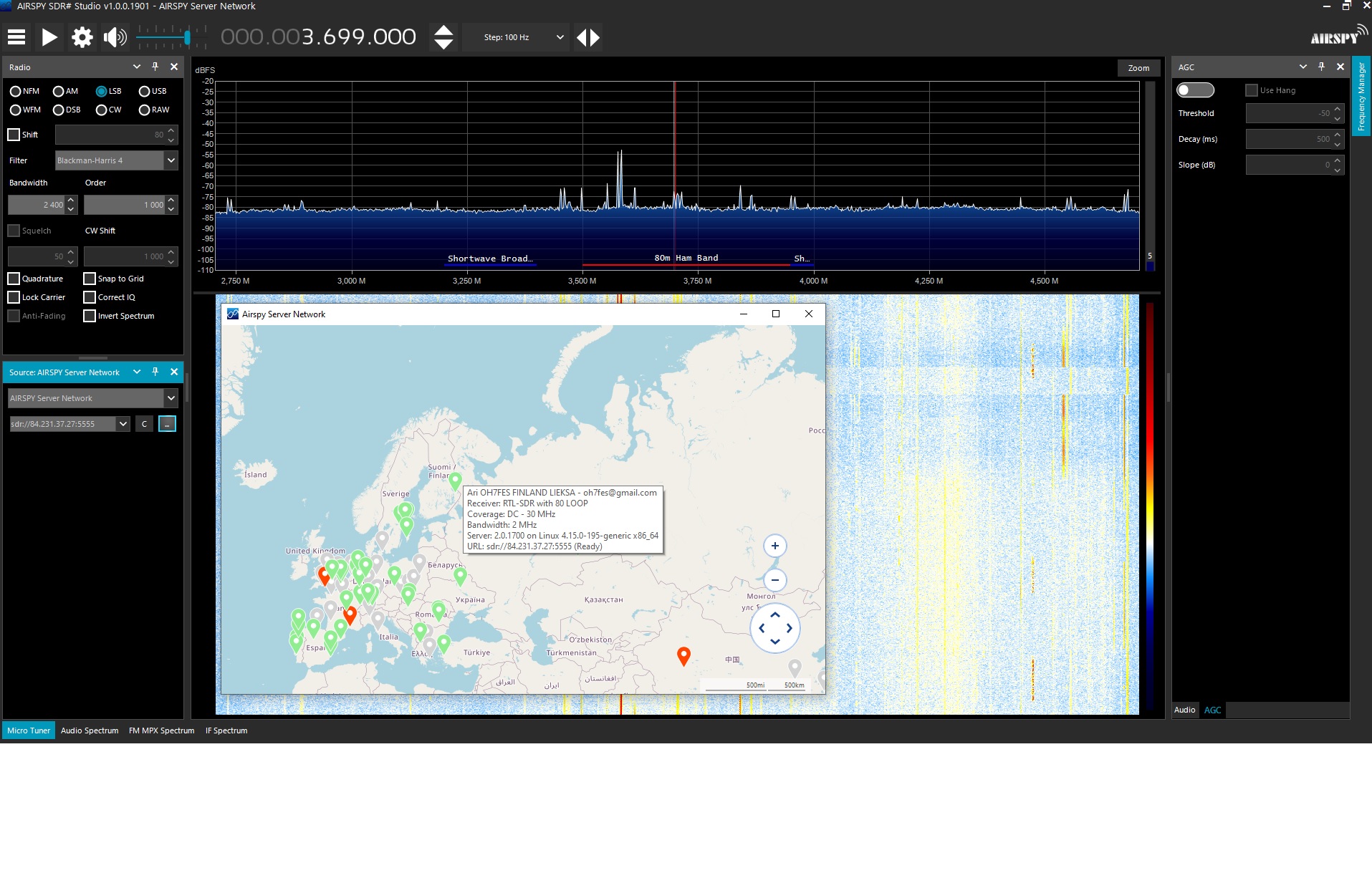Enable the Correct IQ checkbox
This screenshot has width=1372, height=873.
tap(90, 297)
